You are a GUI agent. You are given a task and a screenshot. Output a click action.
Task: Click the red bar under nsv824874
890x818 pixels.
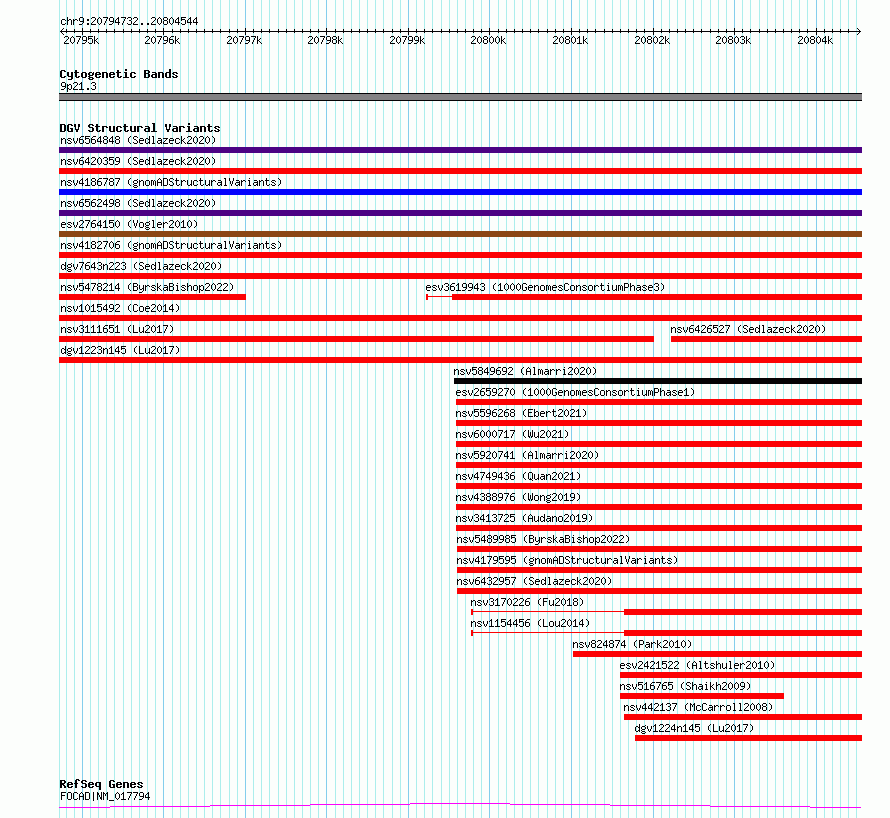717,654
